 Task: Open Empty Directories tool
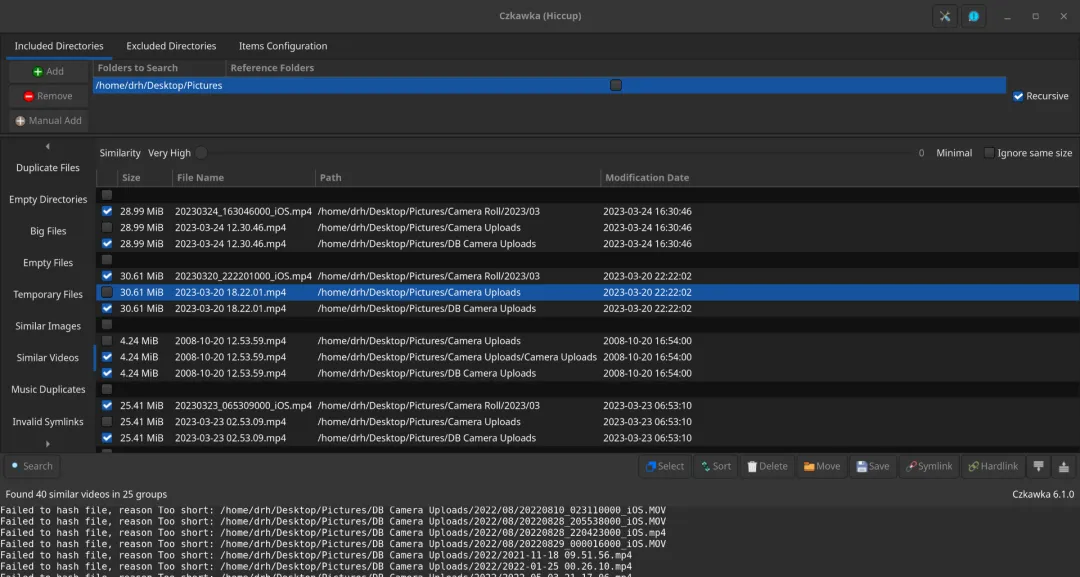[48, 200]
